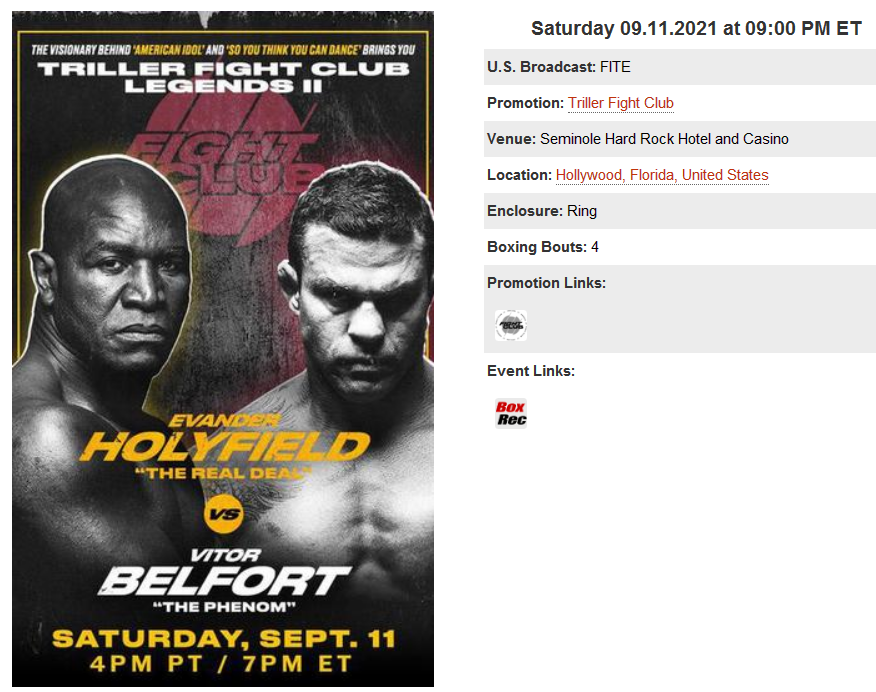
Task: Select the Boxing Bouts 4 row
Action: [x=680, y=247]
